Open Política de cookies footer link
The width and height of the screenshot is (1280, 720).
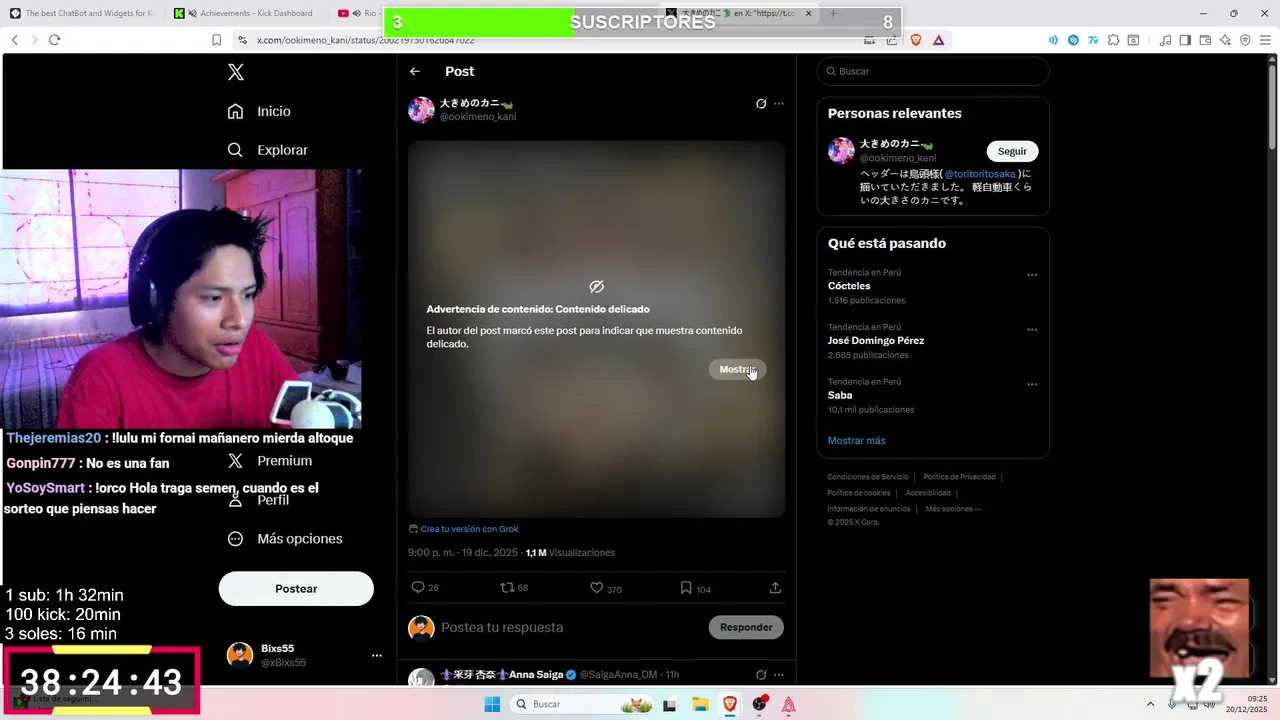click(x=859, y=493)
